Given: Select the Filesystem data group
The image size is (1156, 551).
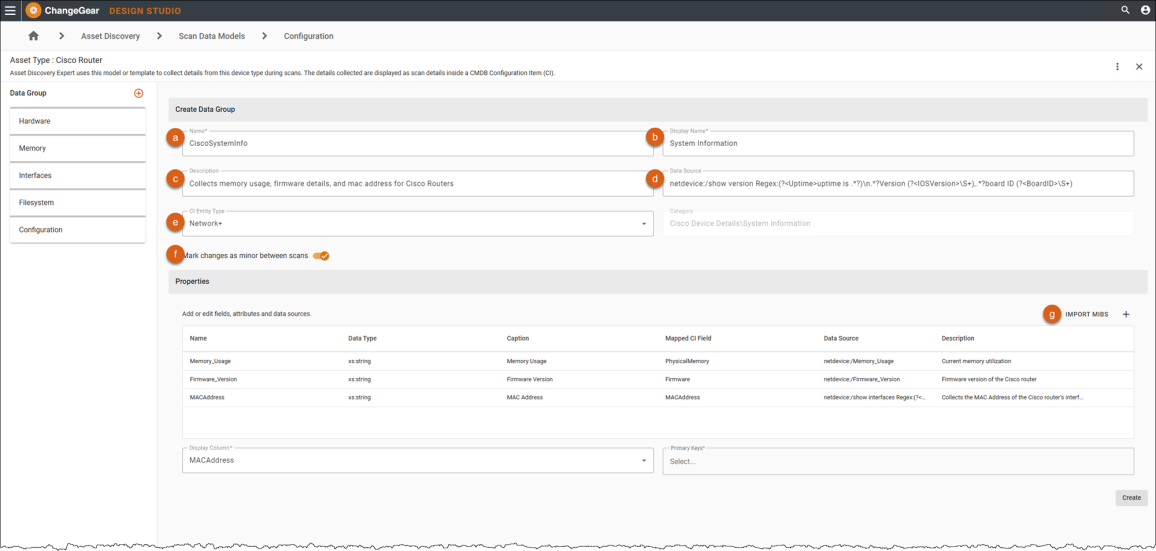Looking at the screenshot, I should [x=77, y=203].
